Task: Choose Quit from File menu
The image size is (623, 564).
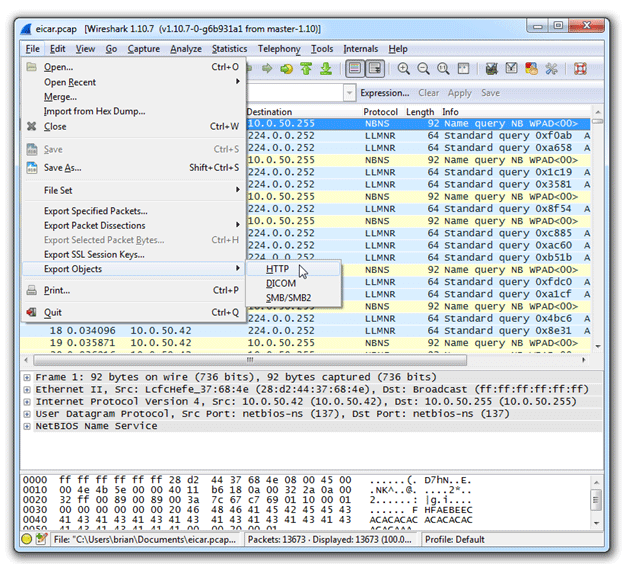Action: coord(134,312)
